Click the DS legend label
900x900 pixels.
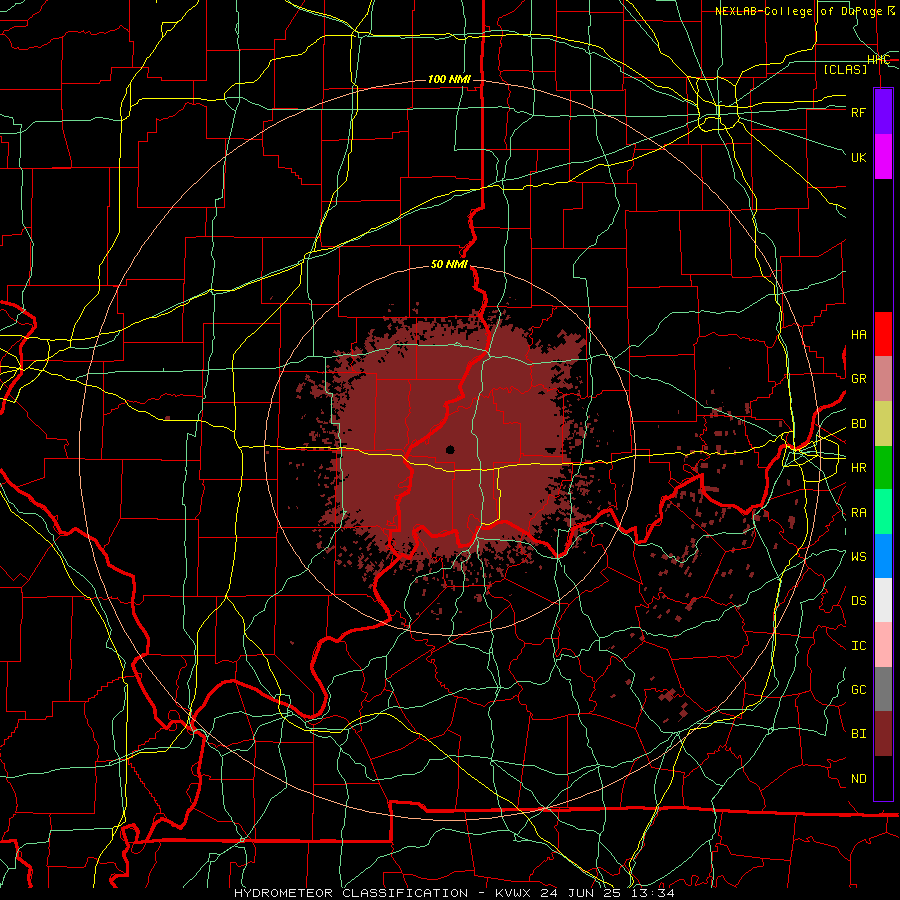click(x=858, y=601)
